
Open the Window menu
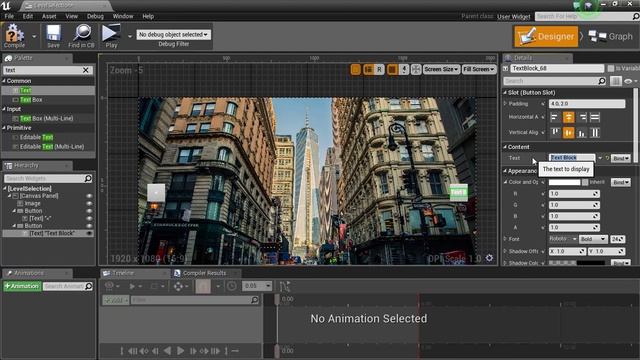123,16
